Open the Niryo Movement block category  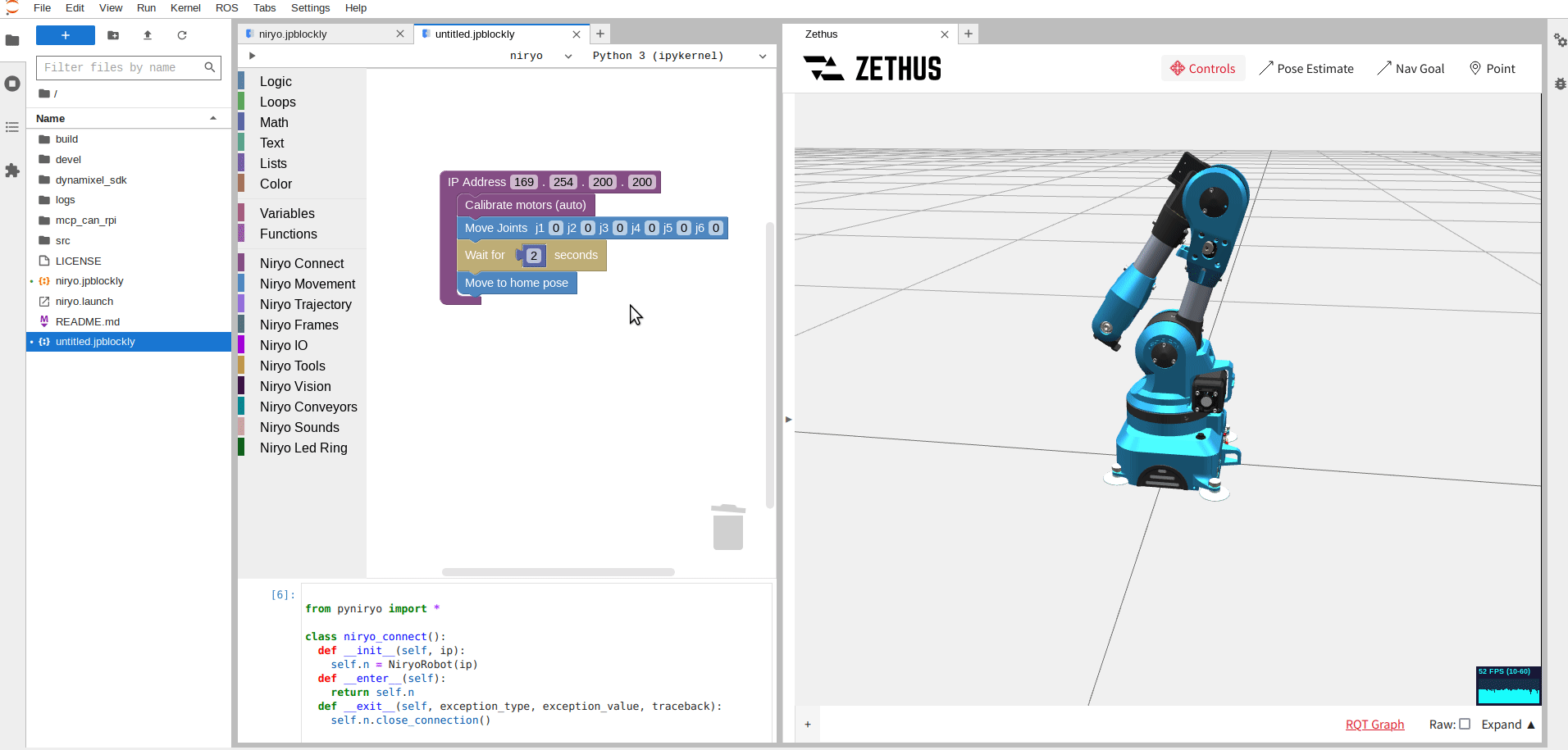(x=301, y=284)
